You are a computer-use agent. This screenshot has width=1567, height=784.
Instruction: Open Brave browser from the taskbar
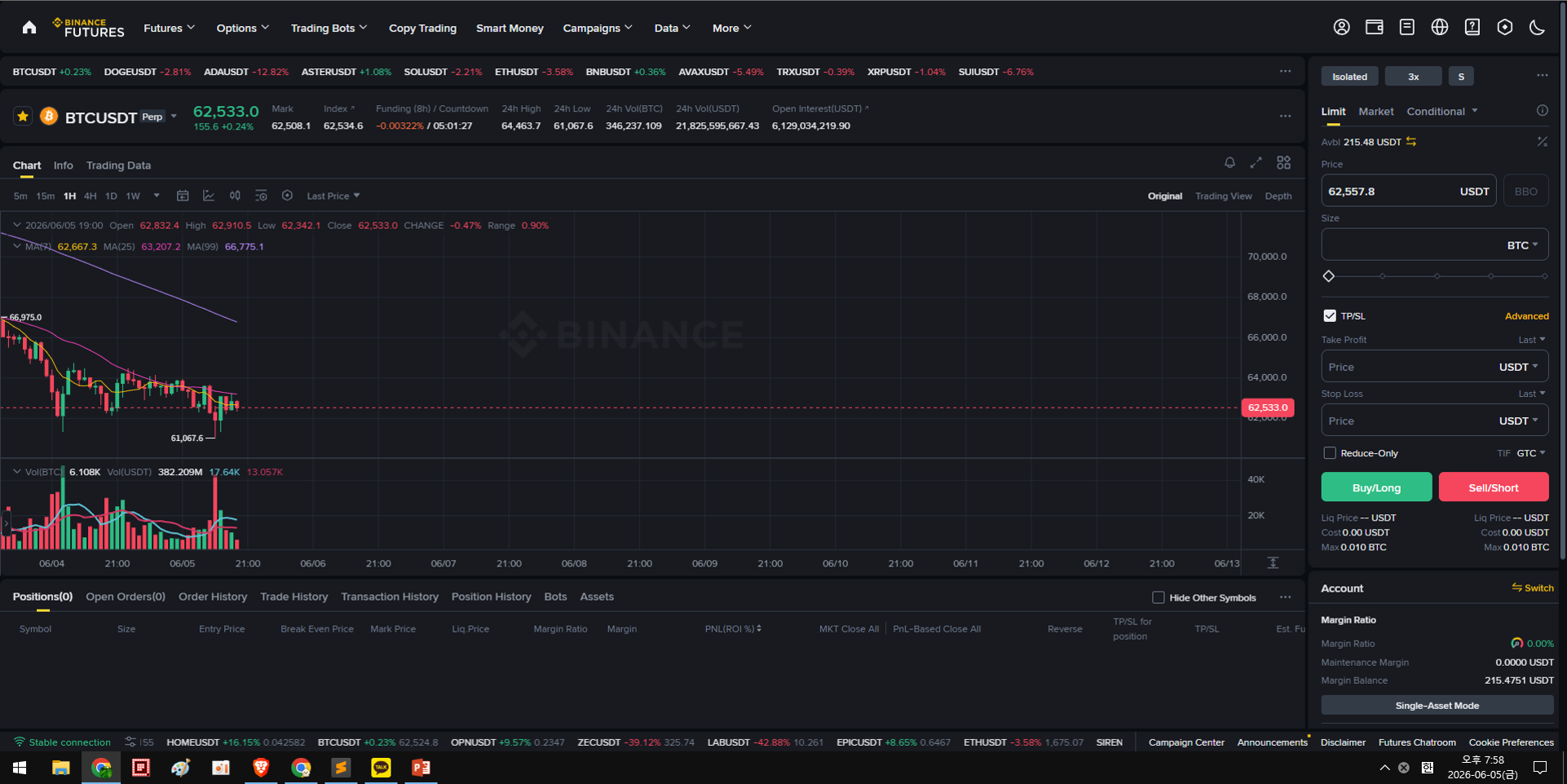tap(261, 768)
